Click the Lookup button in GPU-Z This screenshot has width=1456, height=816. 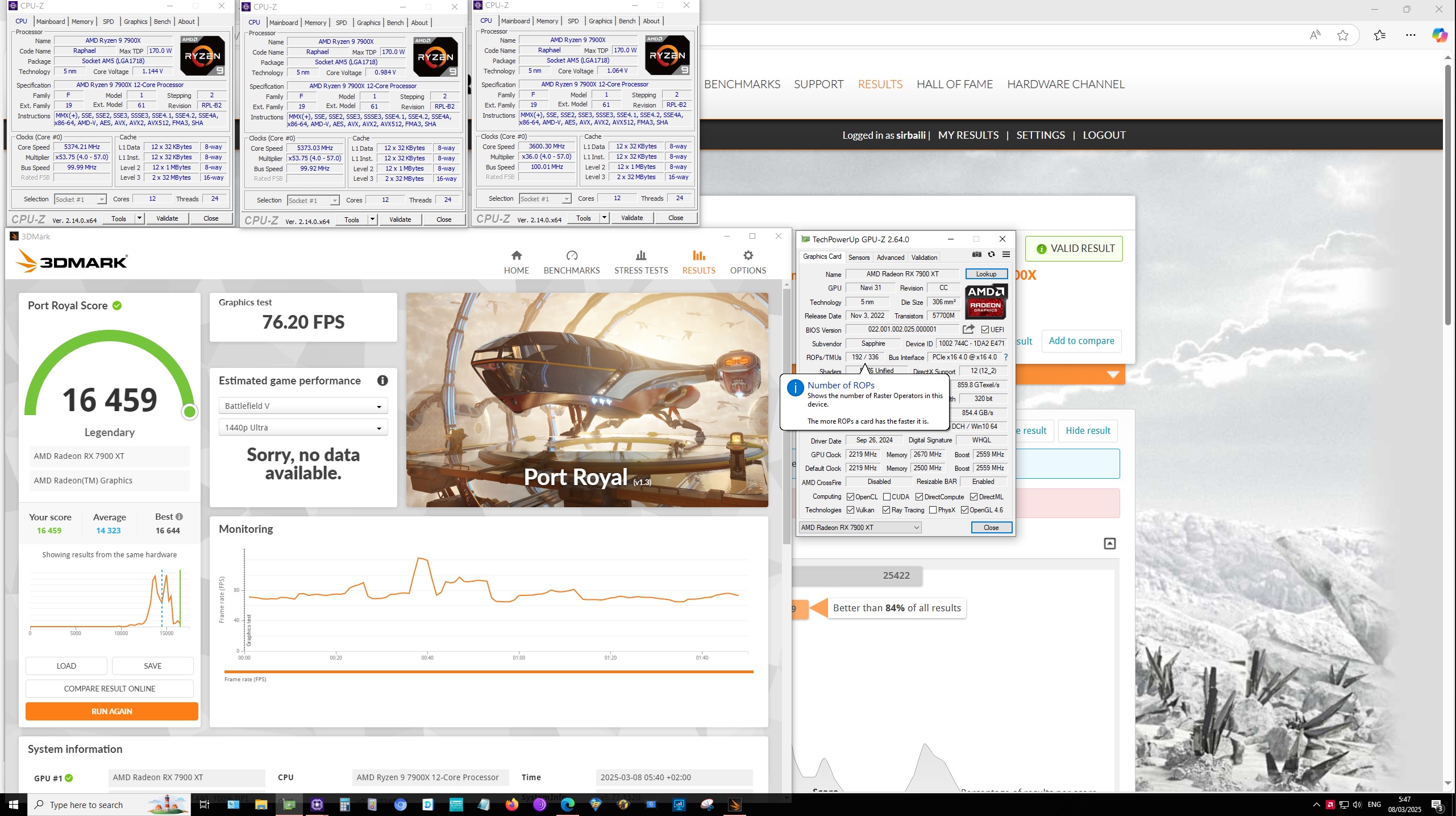coord(986,274)
